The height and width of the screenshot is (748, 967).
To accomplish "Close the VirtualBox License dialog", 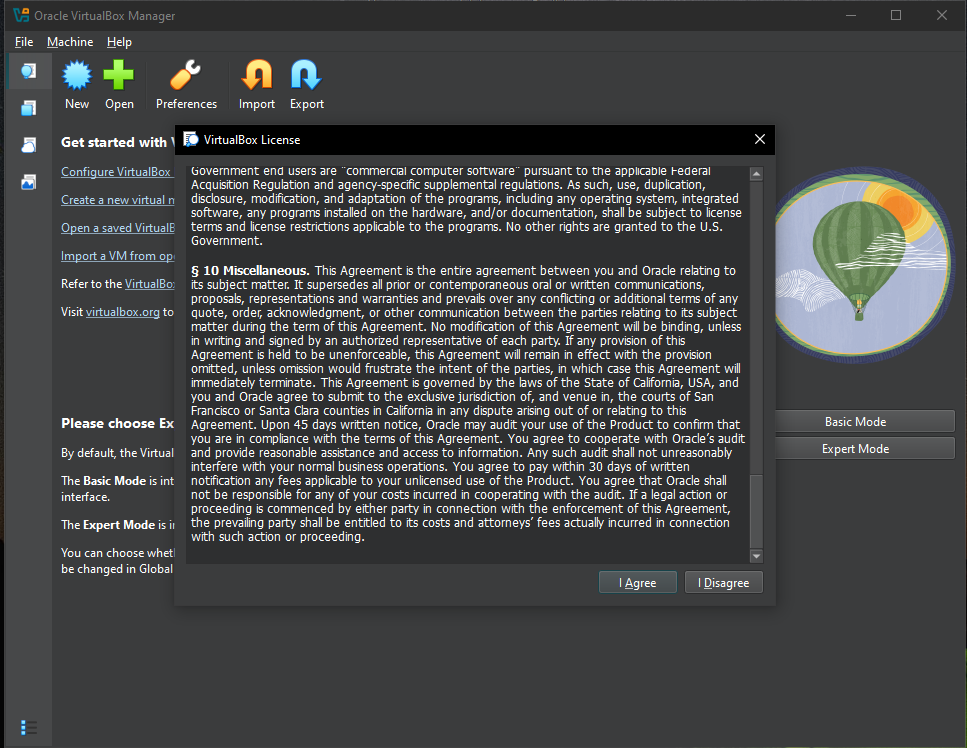I will [x=760, y=139].
